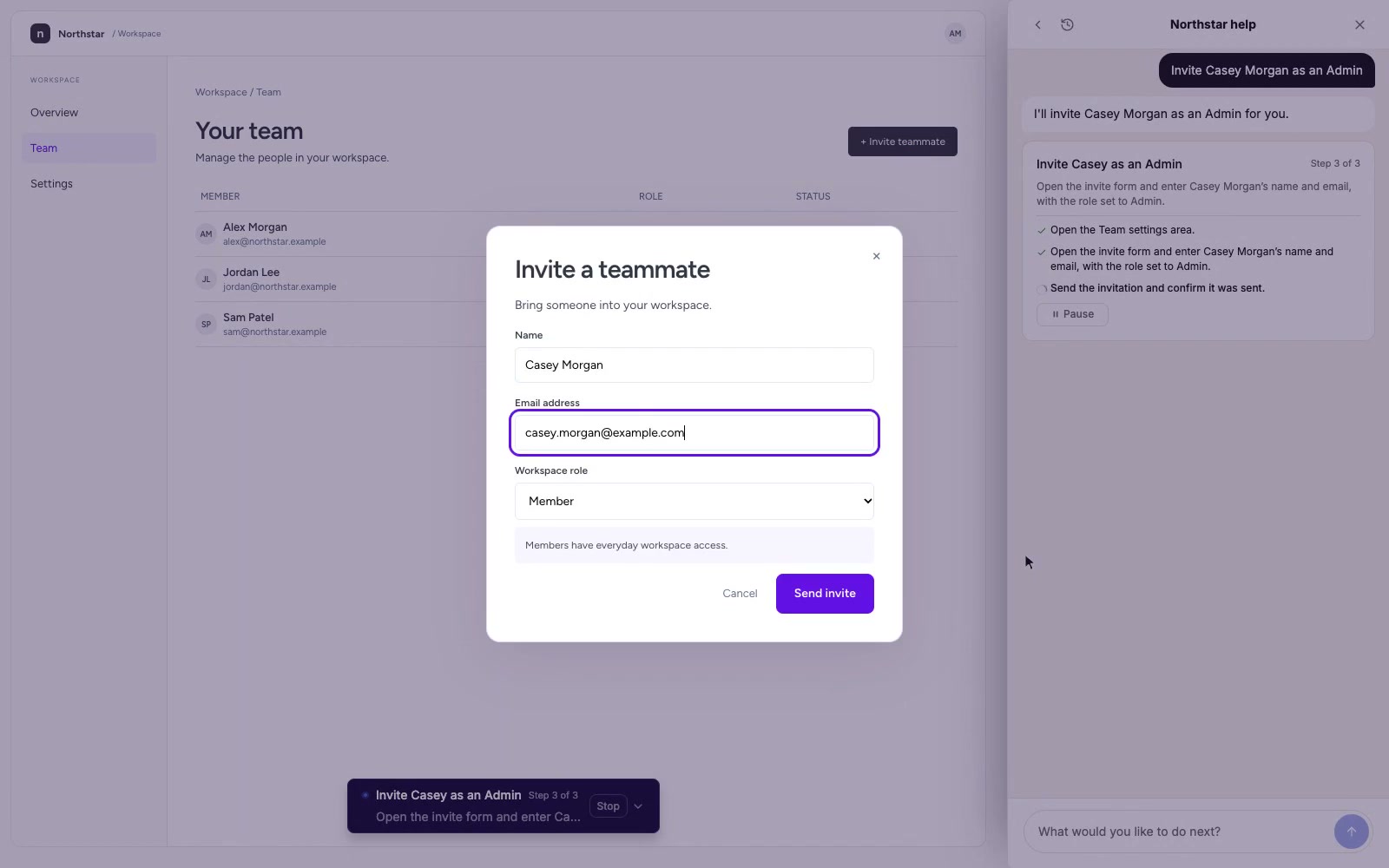Image resolution: width=1389 pixels, height=868 pixels.
Task: Click the Workspace breadcrumb link
Action: [x=221, y=92]
